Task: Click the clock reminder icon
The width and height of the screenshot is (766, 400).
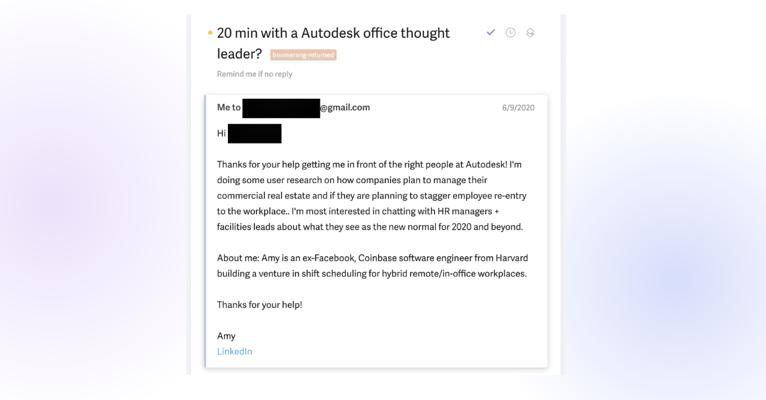Action: point(510,33)
